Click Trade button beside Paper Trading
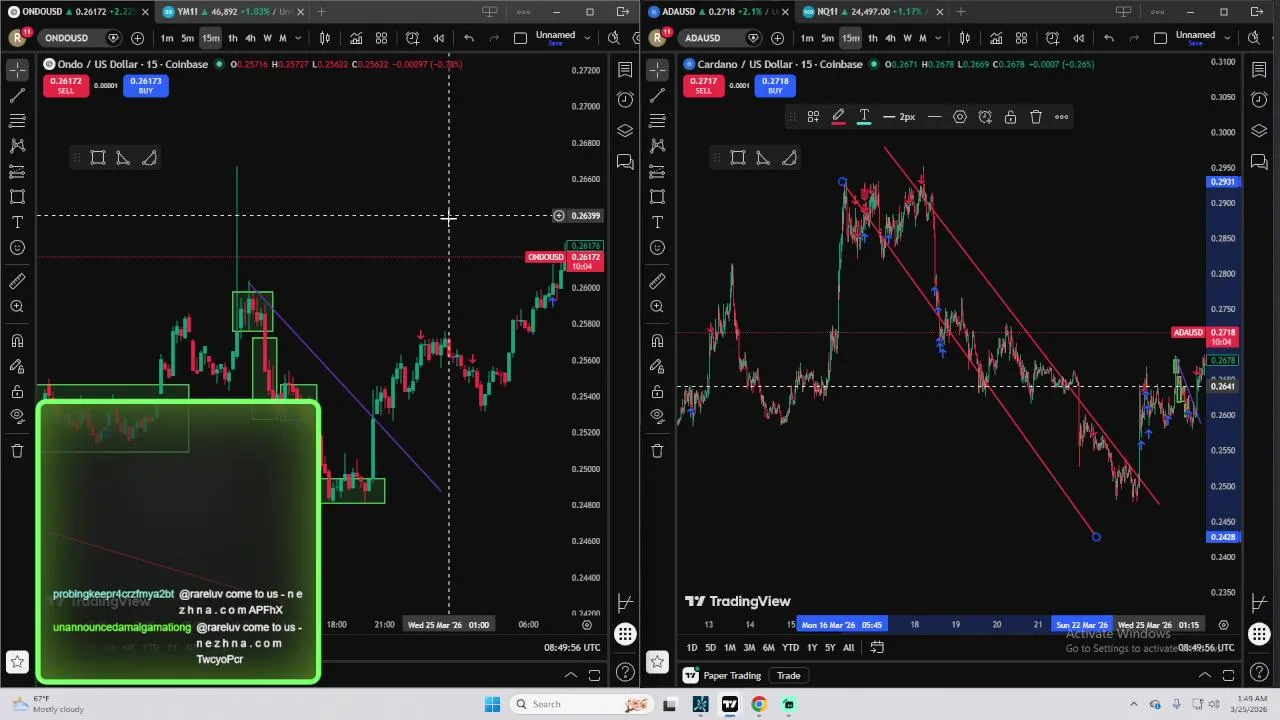This screenshot has width=1280, height=720. [x=788, y=676]
